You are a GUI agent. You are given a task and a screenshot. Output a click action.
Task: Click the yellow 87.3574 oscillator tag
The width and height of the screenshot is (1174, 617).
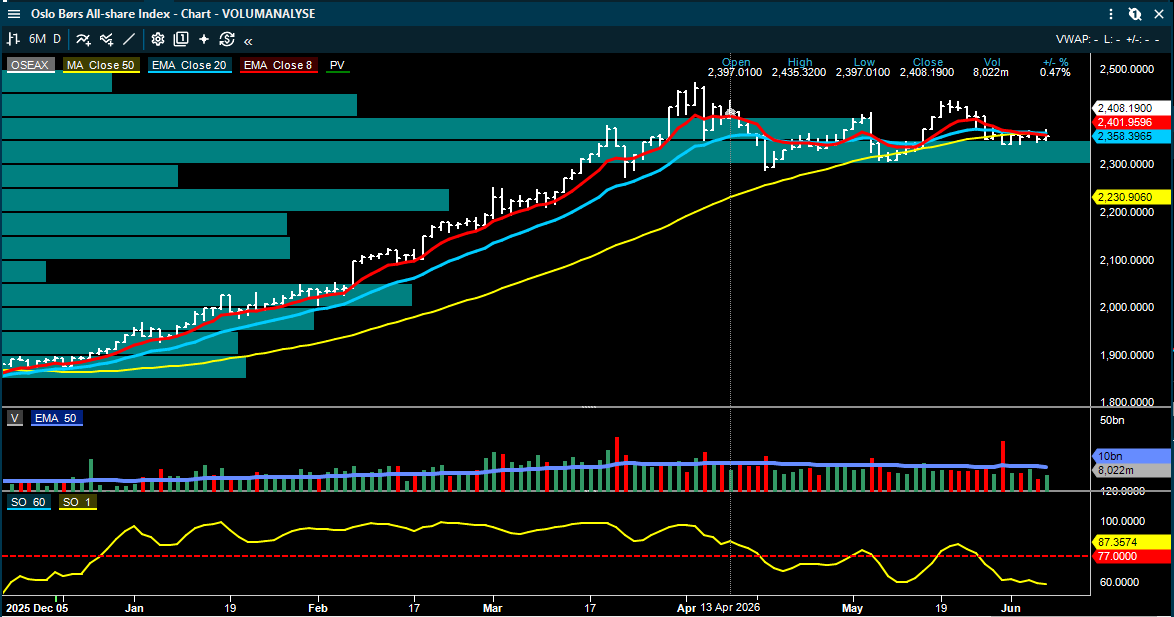(1132, 542)
